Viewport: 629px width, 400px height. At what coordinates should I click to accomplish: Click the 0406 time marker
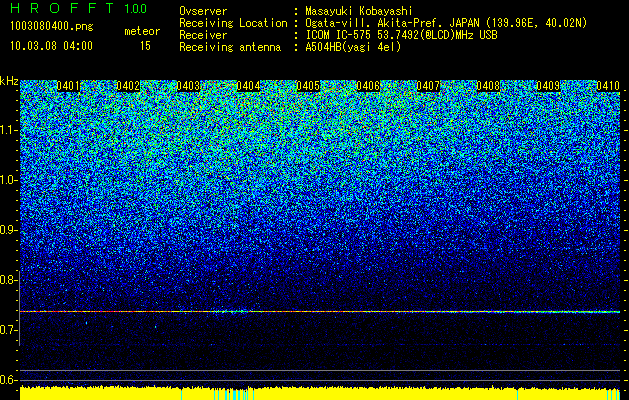point(368,86)
